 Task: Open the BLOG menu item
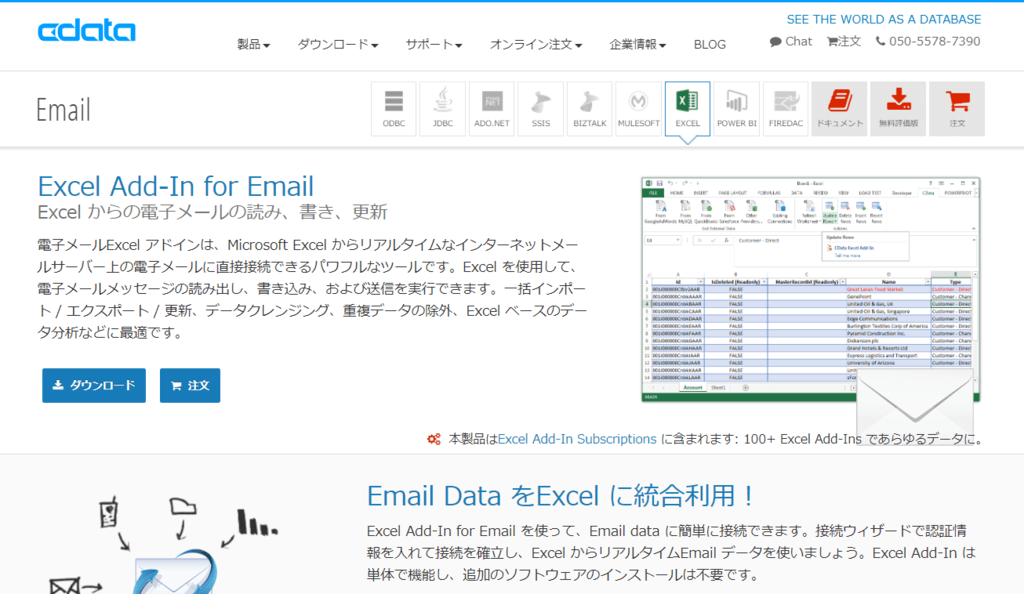click(710, 44)
